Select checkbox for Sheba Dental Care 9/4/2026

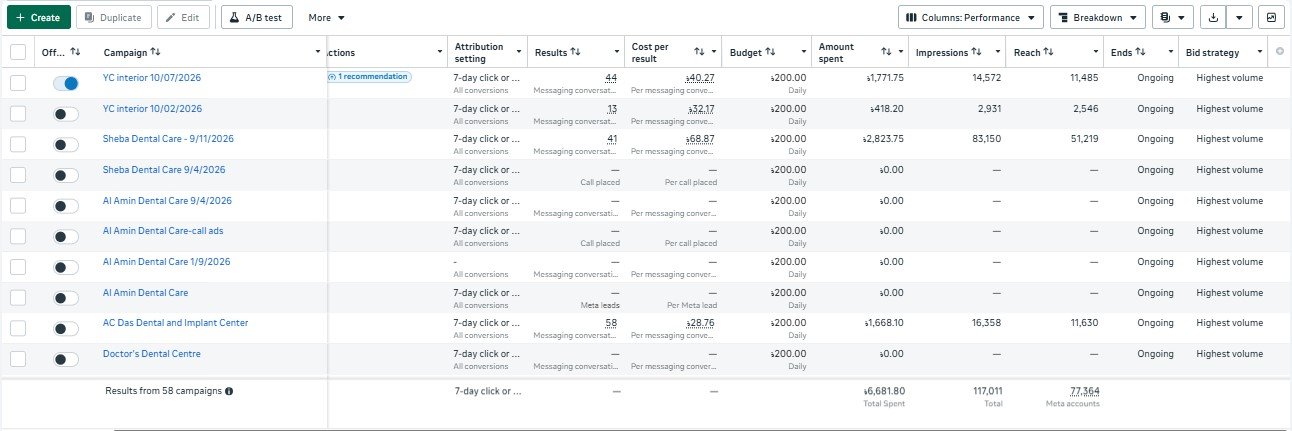pyautogui.click(x=18, y=175)
